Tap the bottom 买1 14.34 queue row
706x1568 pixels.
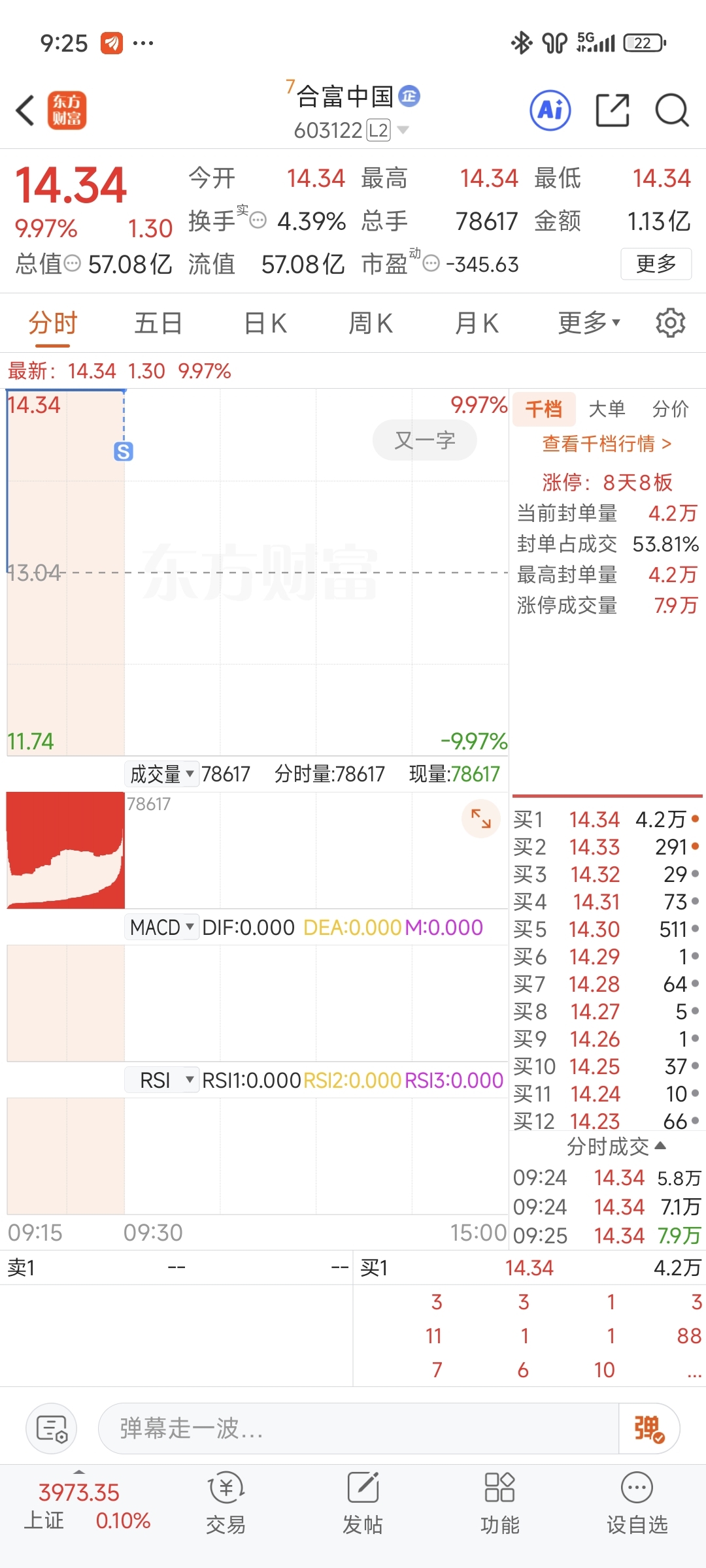coord(529,1267)
